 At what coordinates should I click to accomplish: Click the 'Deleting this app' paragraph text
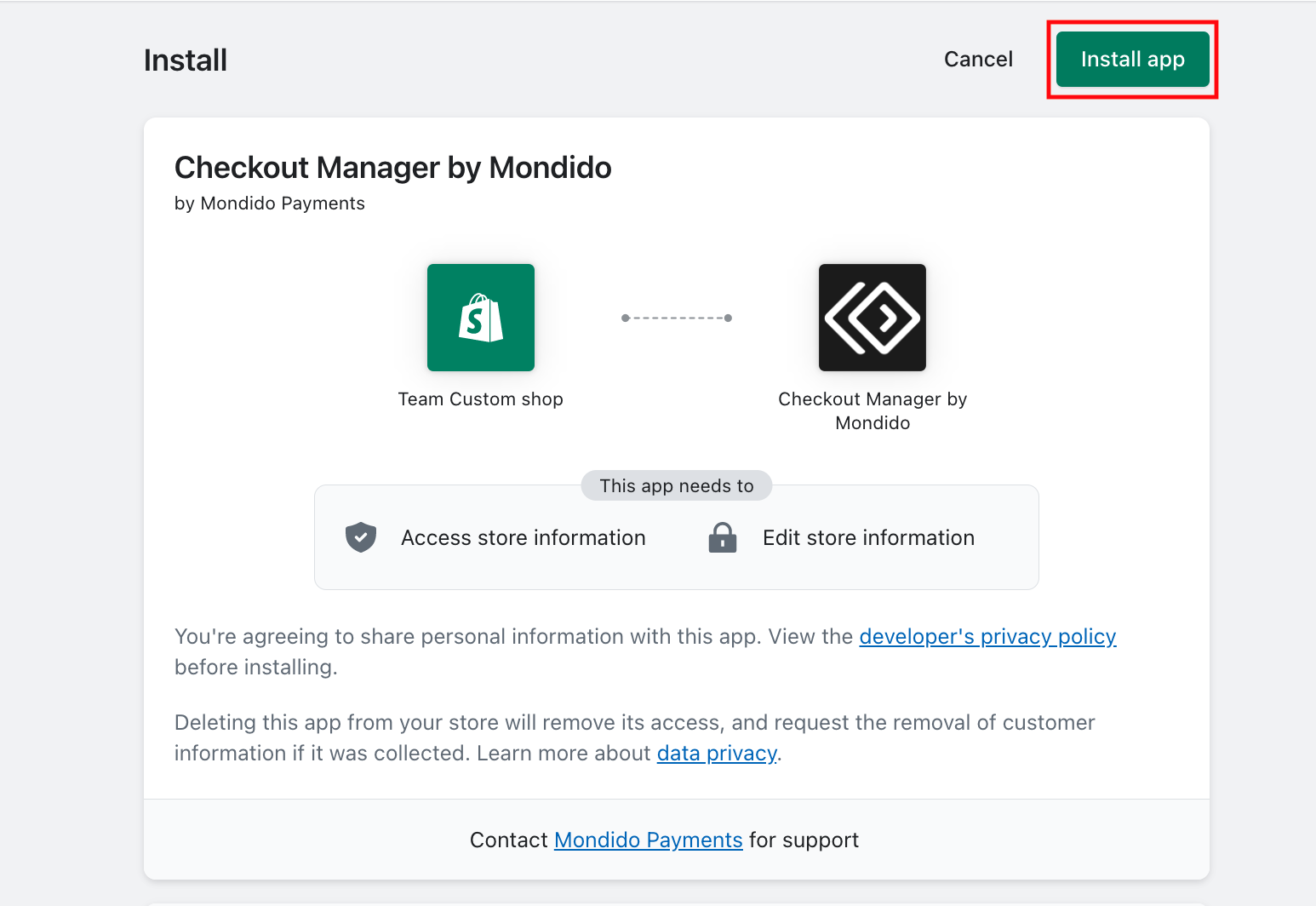[x=635, y=738]
